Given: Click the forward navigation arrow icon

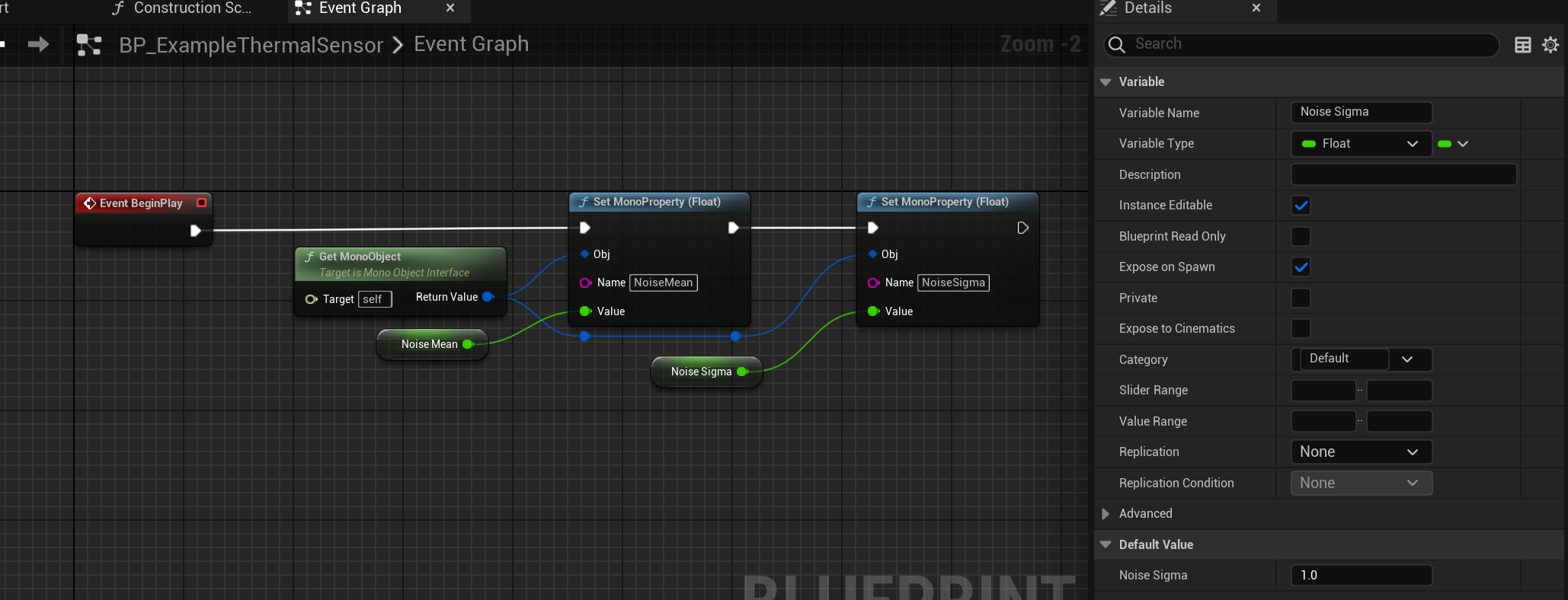Looking at the screenshot, I should tap(38, 45).
